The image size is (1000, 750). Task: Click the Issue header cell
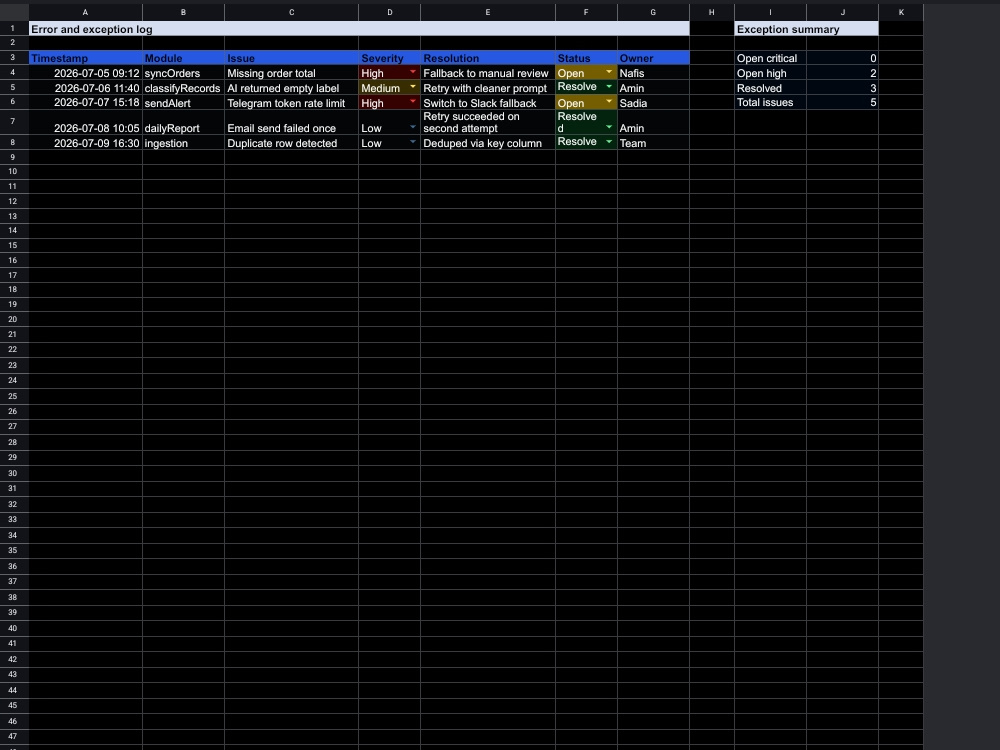291,57
